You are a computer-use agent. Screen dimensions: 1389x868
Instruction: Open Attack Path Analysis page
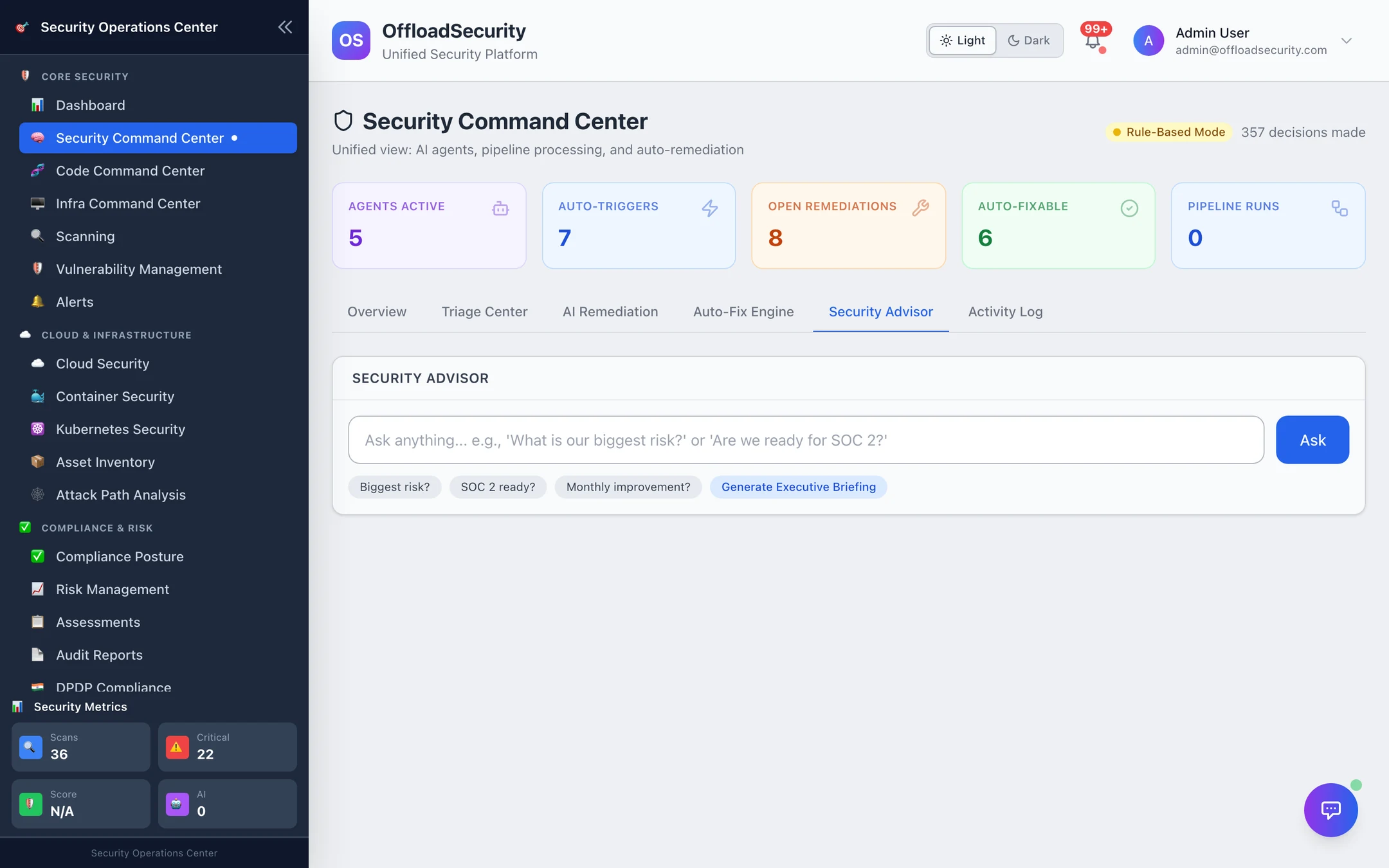pyautogui.click(x=158, y=494)
